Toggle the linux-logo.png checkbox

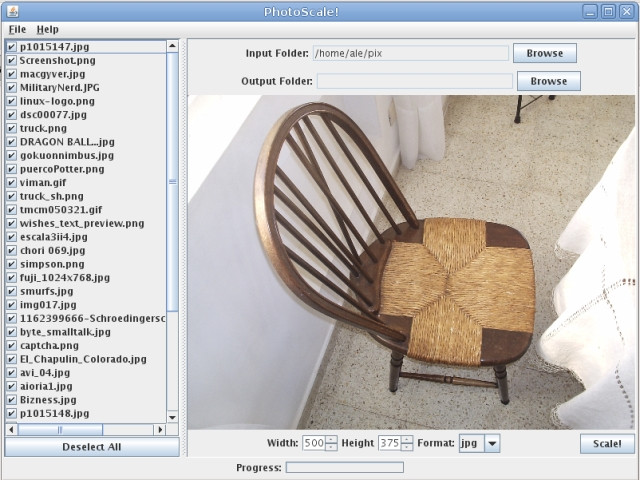[x=11, y=101]
